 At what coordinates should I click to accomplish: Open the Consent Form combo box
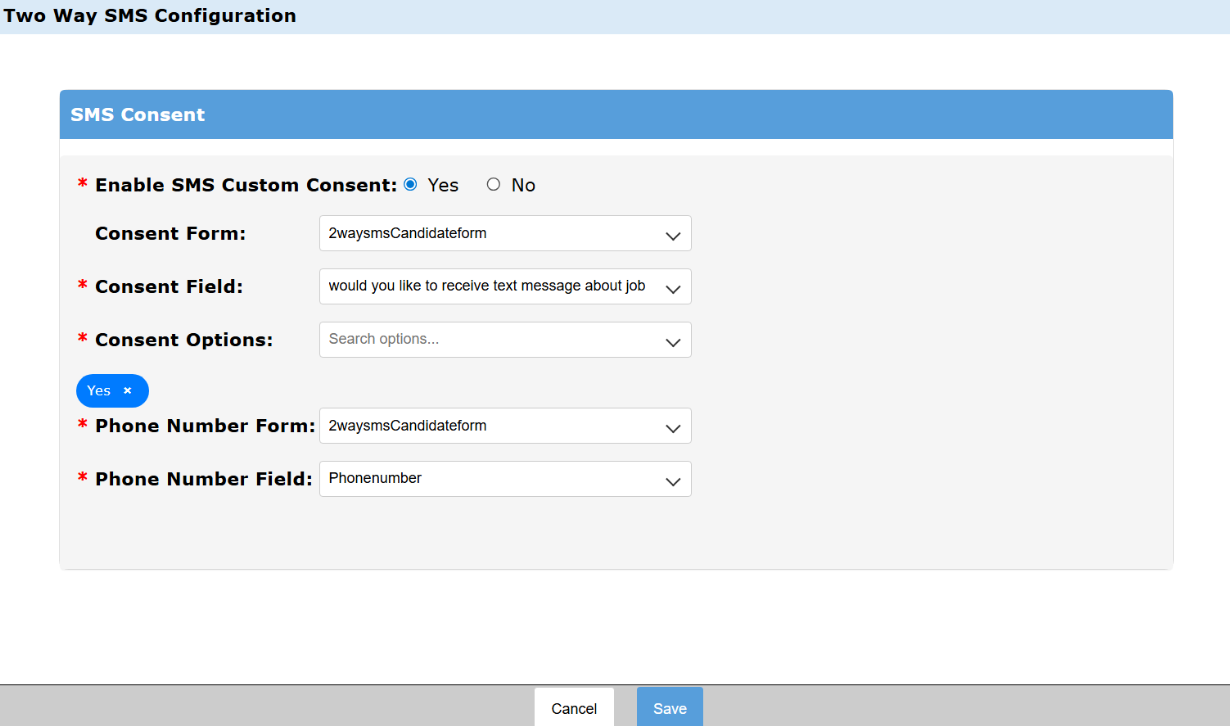click(x=490, y=233)
